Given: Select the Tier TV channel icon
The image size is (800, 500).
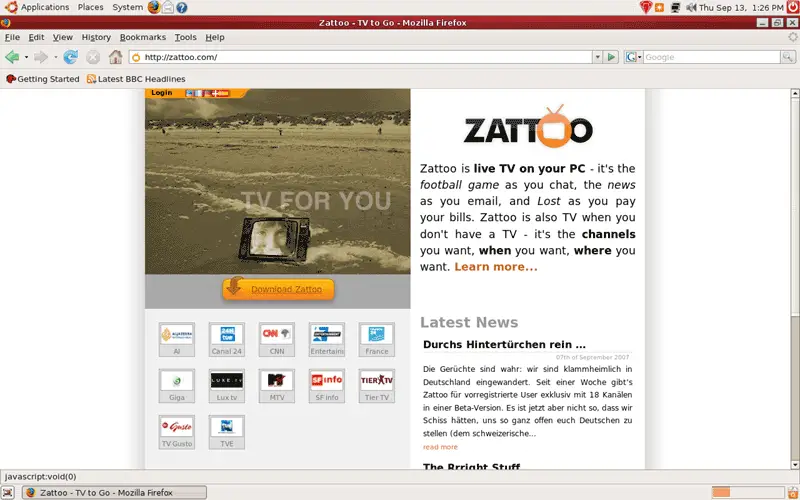Looking at the screenshot, I should click(377, 386).
